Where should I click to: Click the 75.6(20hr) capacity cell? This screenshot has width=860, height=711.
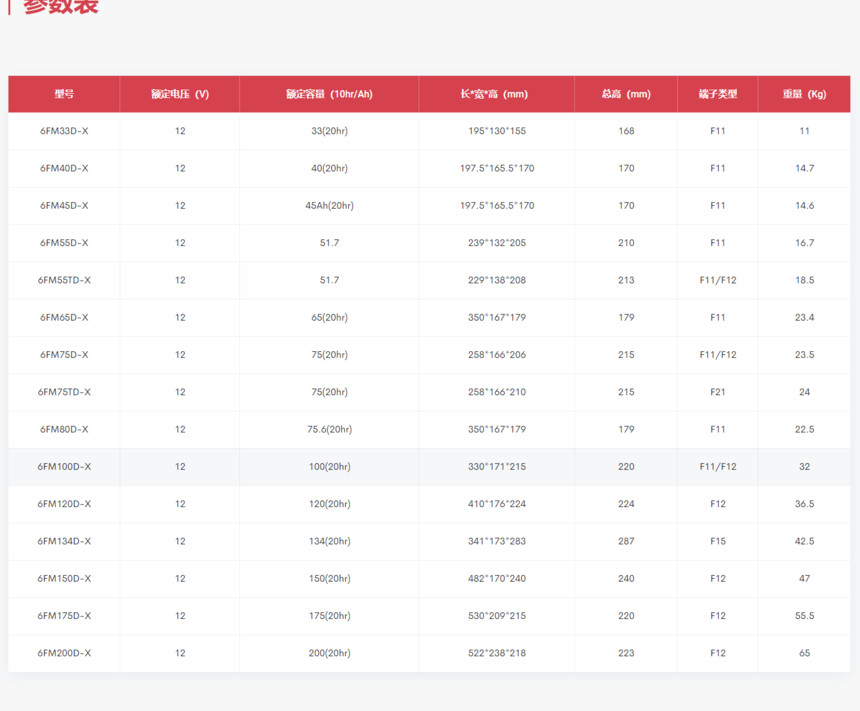(329, 429)
